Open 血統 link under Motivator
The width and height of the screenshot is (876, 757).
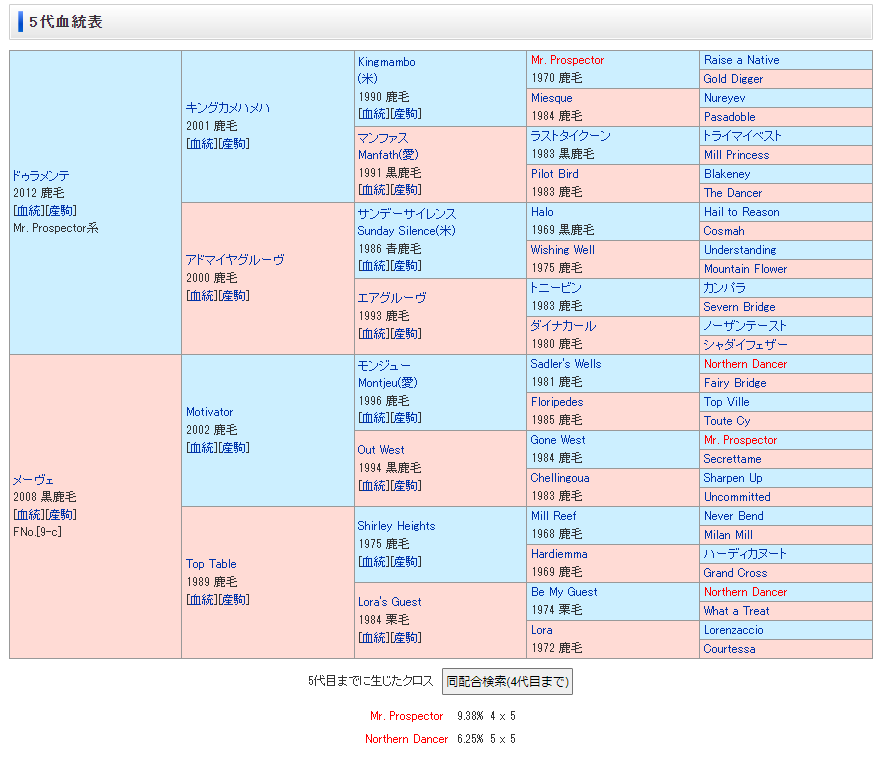[x=200, y=448]
